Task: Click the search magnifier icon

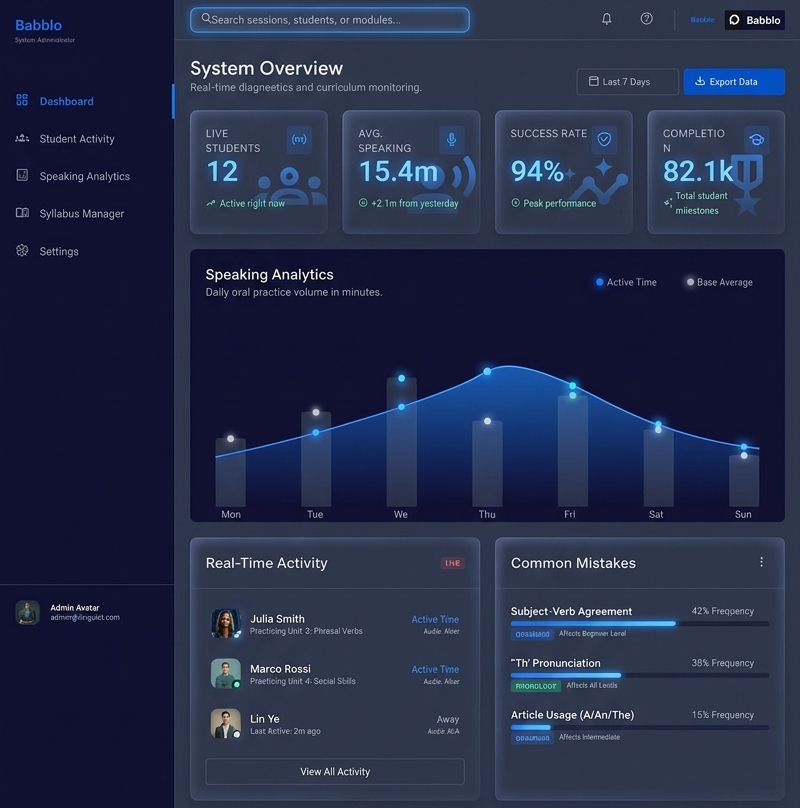Action: pos(206,19)
